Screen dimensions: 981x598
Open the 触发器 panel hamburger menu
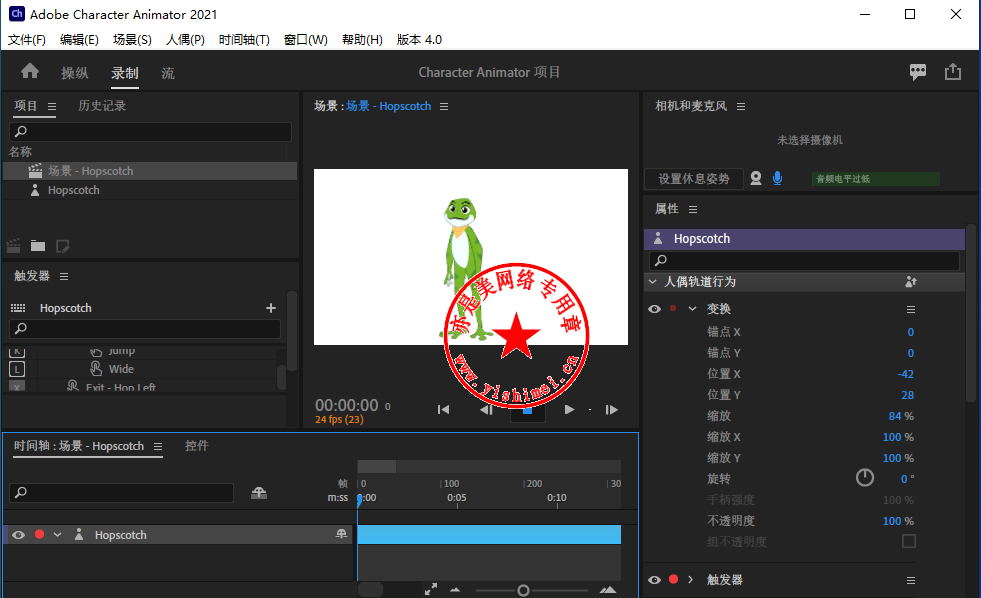pos(64,276)
